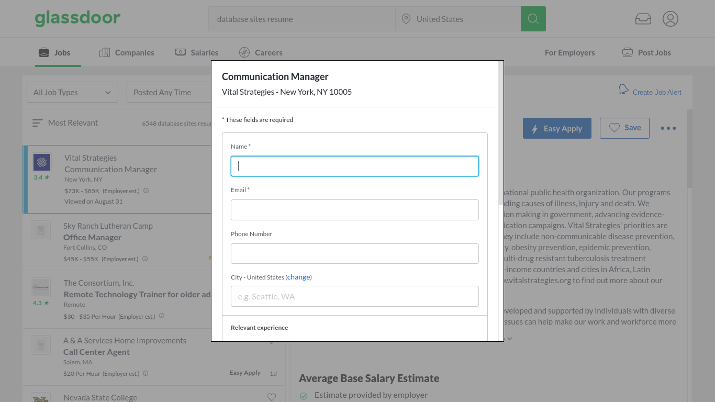Click the Companies building icon
715x402 pixels.
pos(104,52)
